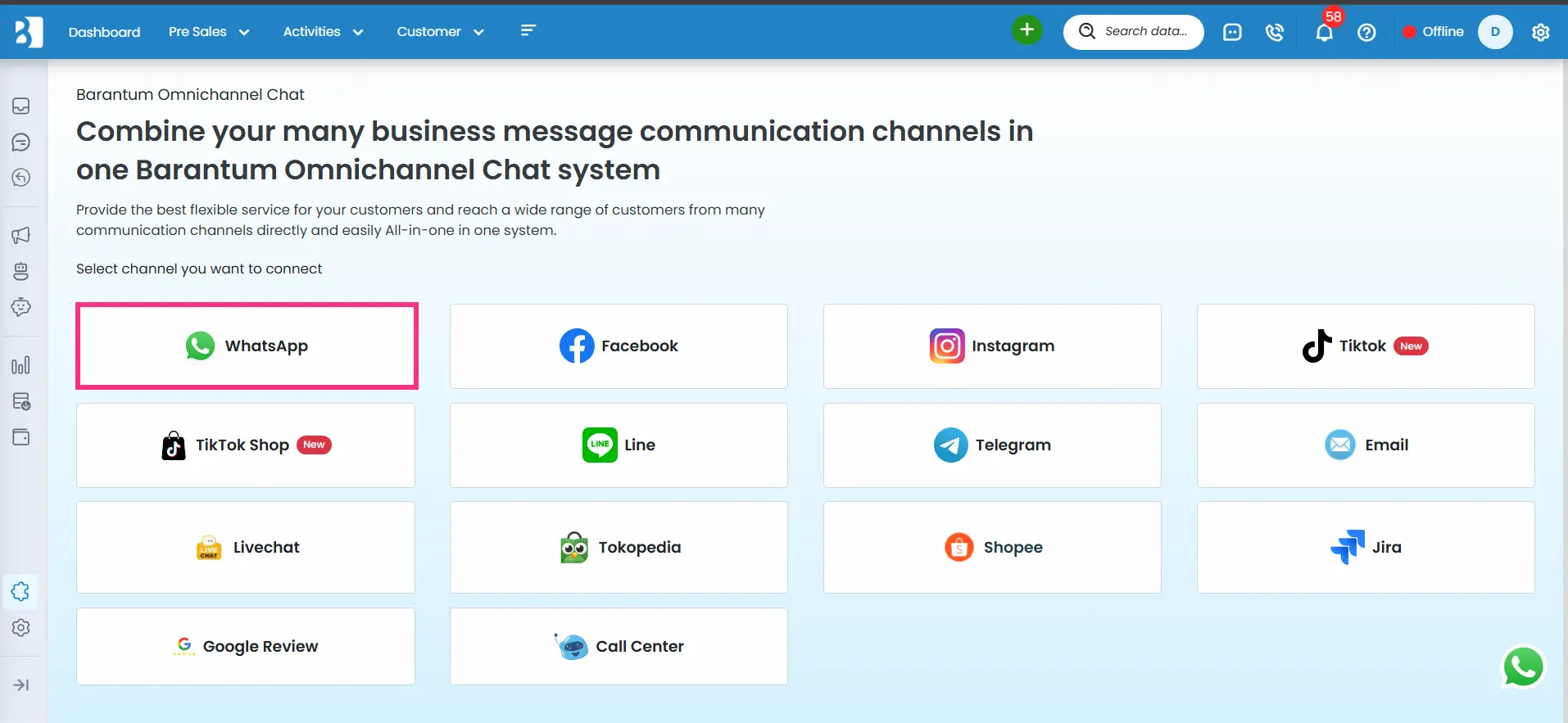Expand the Pre Sales dropdown menu

[x=209, y=32]
